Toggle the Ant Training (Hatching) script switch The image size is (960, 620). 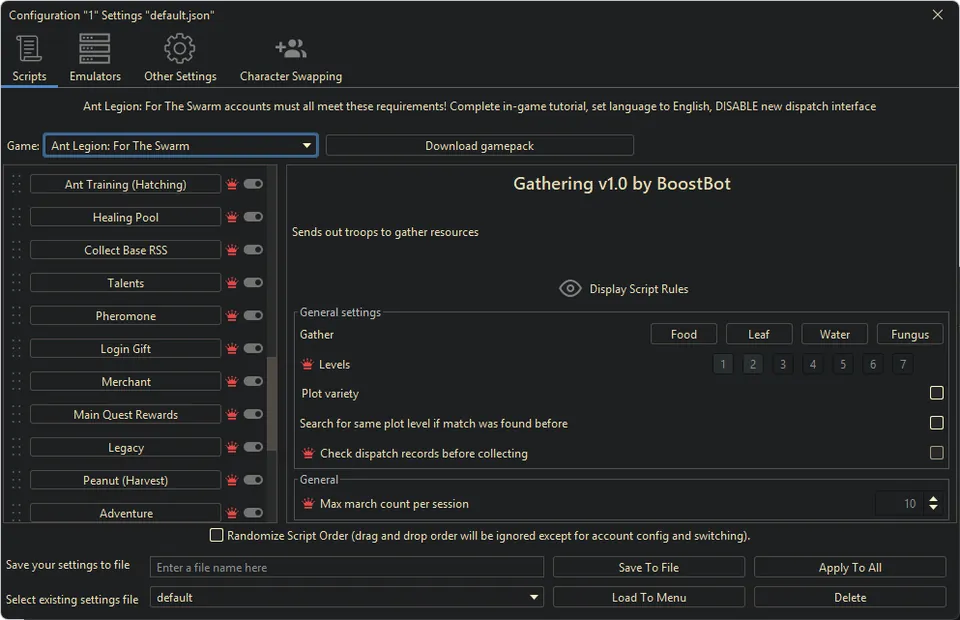click(253, 184)
